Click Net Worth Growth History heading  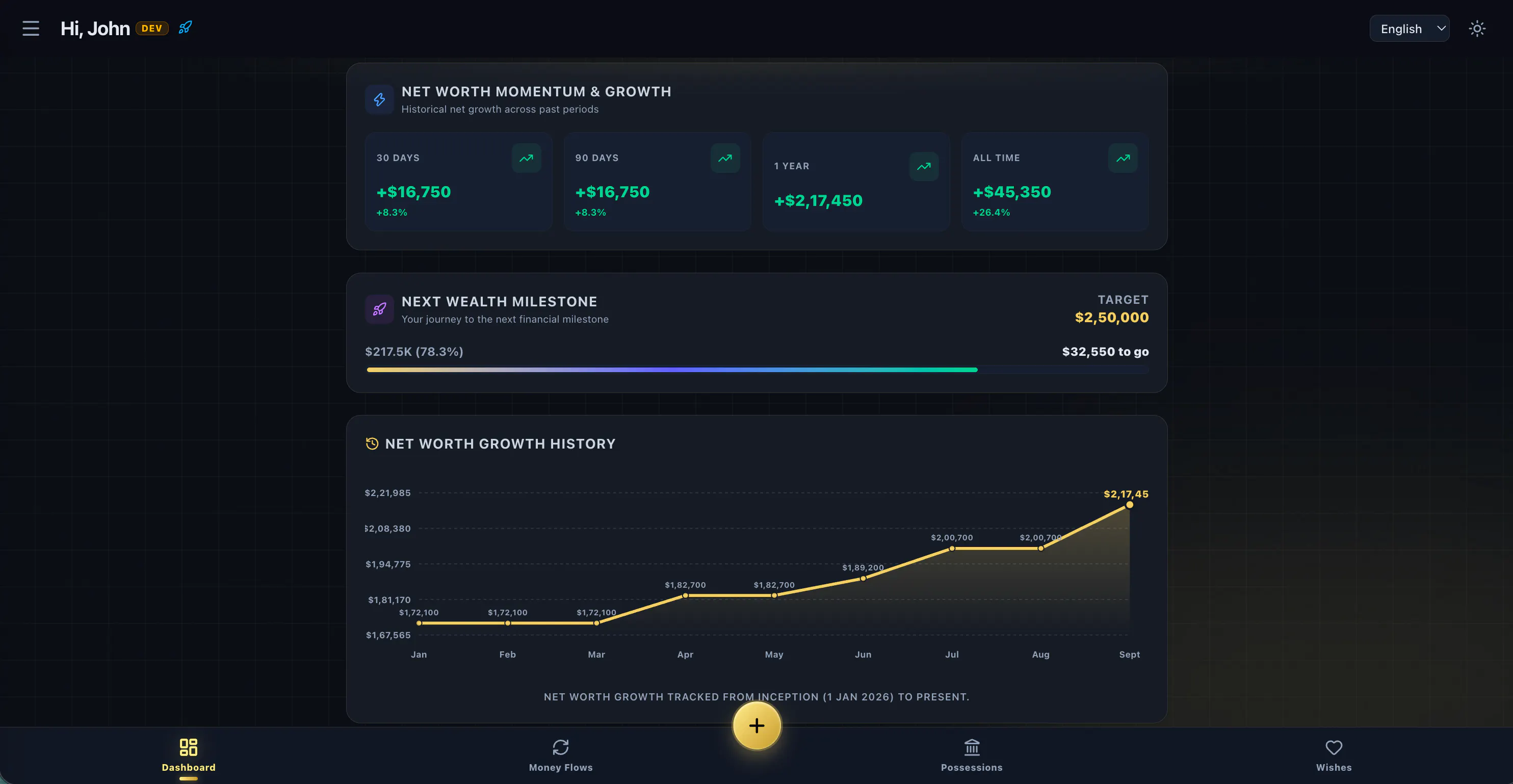click(x=501, y=444)
